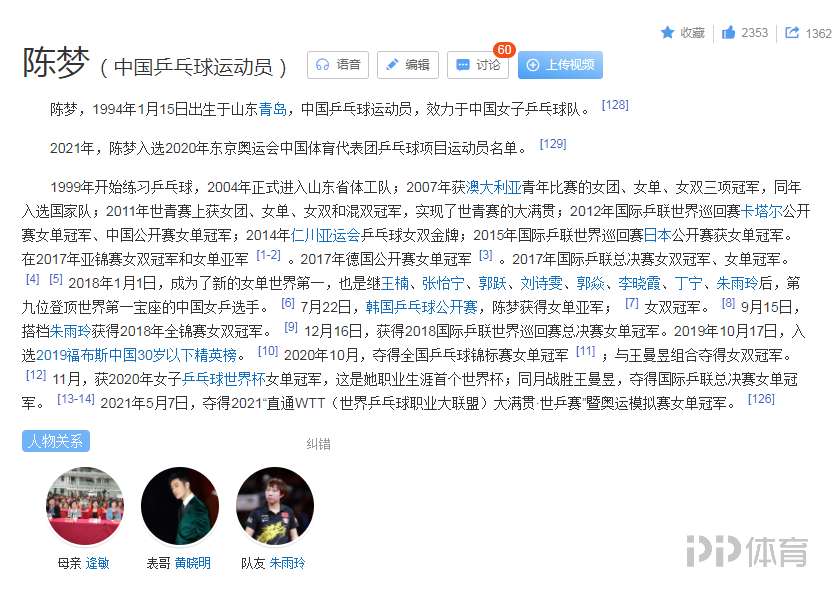Viewport: 837px width, 596px height.
Task: Open the 青岛 hyperlink
Action: pos(273,109)
